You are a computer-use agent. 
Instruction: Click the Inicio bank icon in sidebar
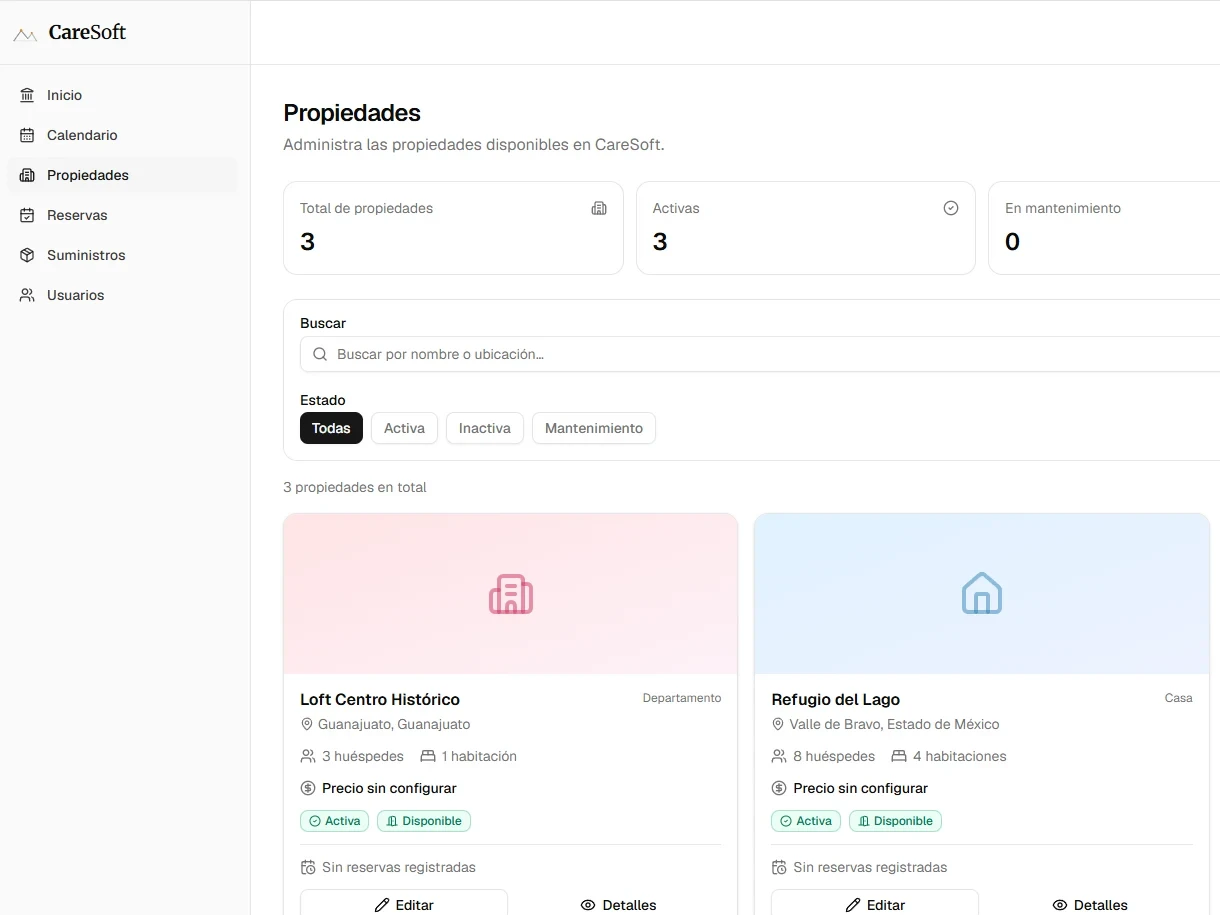pos(27,95)
